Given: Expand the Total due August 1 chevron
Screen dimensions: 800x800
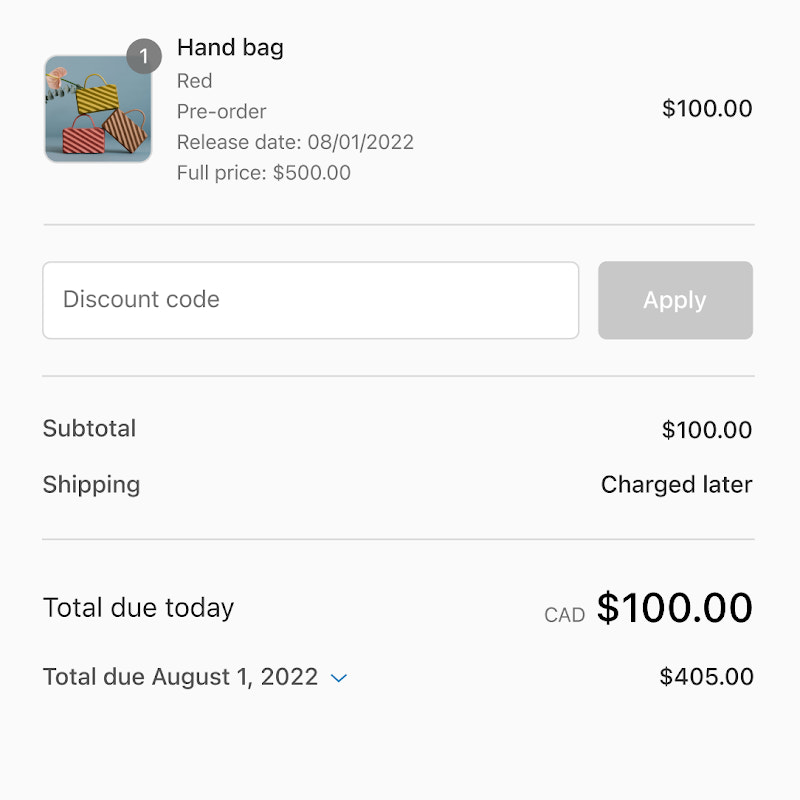Looking at the screenshot, I should click(x=339, y=678).
